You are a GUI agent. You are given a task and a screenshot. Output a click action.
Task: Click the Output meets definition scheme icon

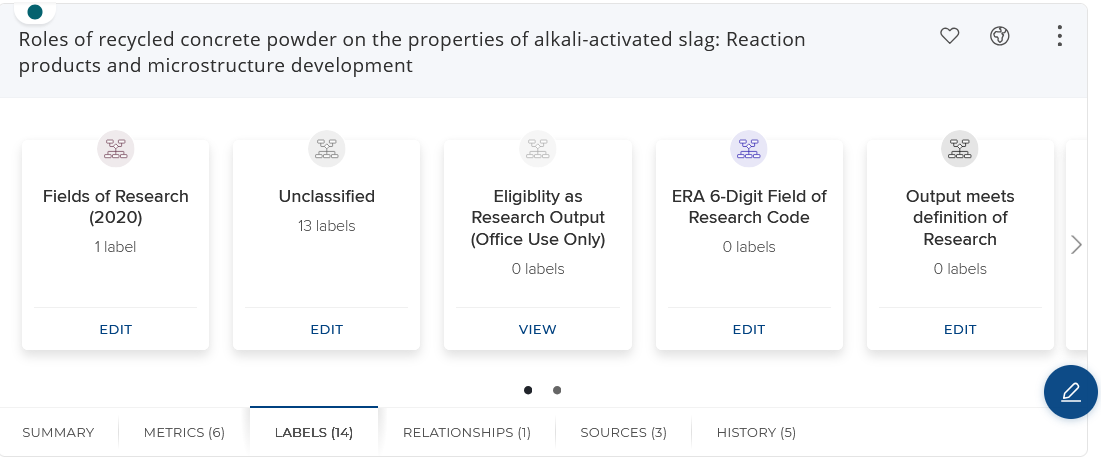[x=960, y=149]
